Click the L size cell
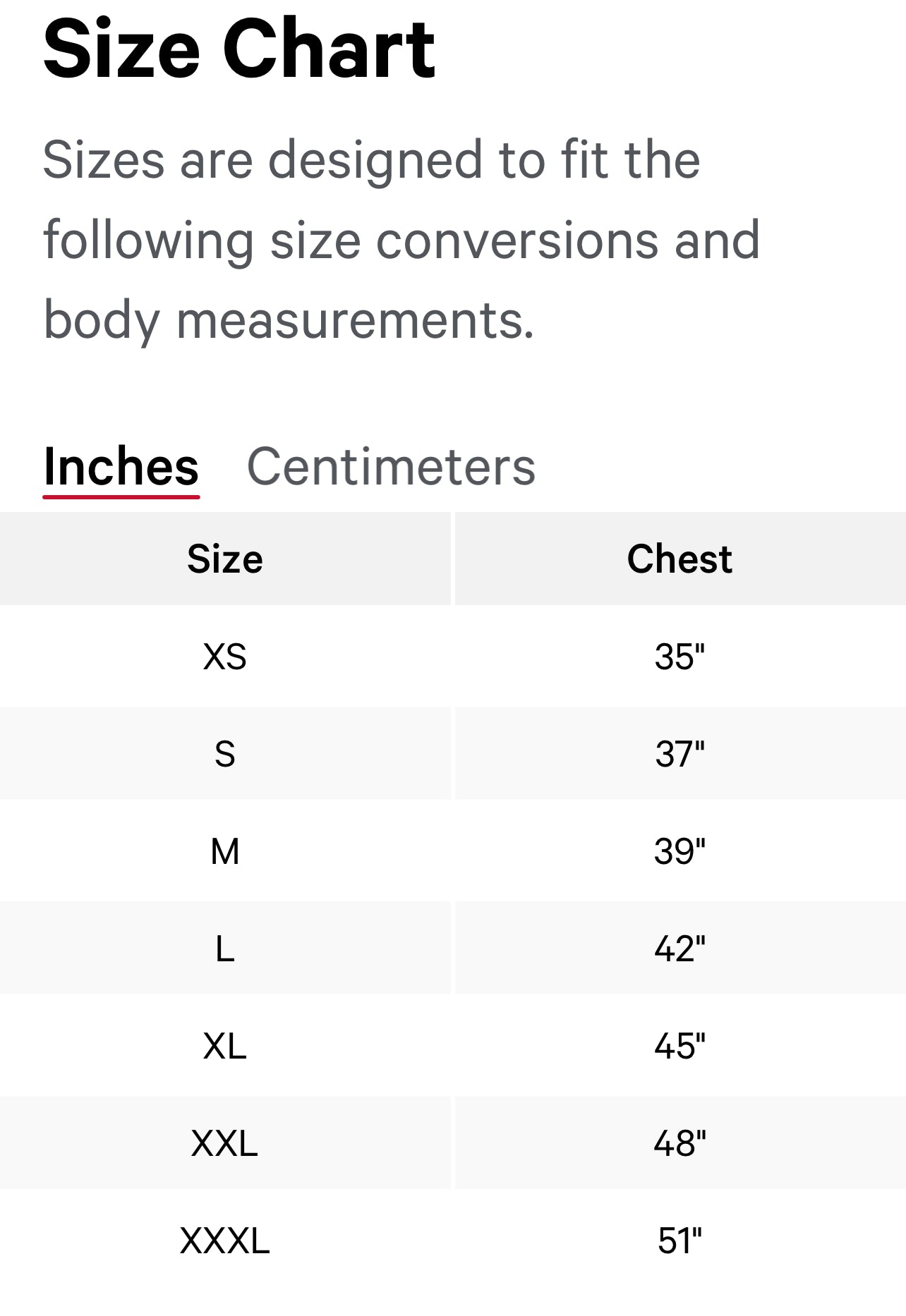The image size is (906, 1316). pos(225,949)
